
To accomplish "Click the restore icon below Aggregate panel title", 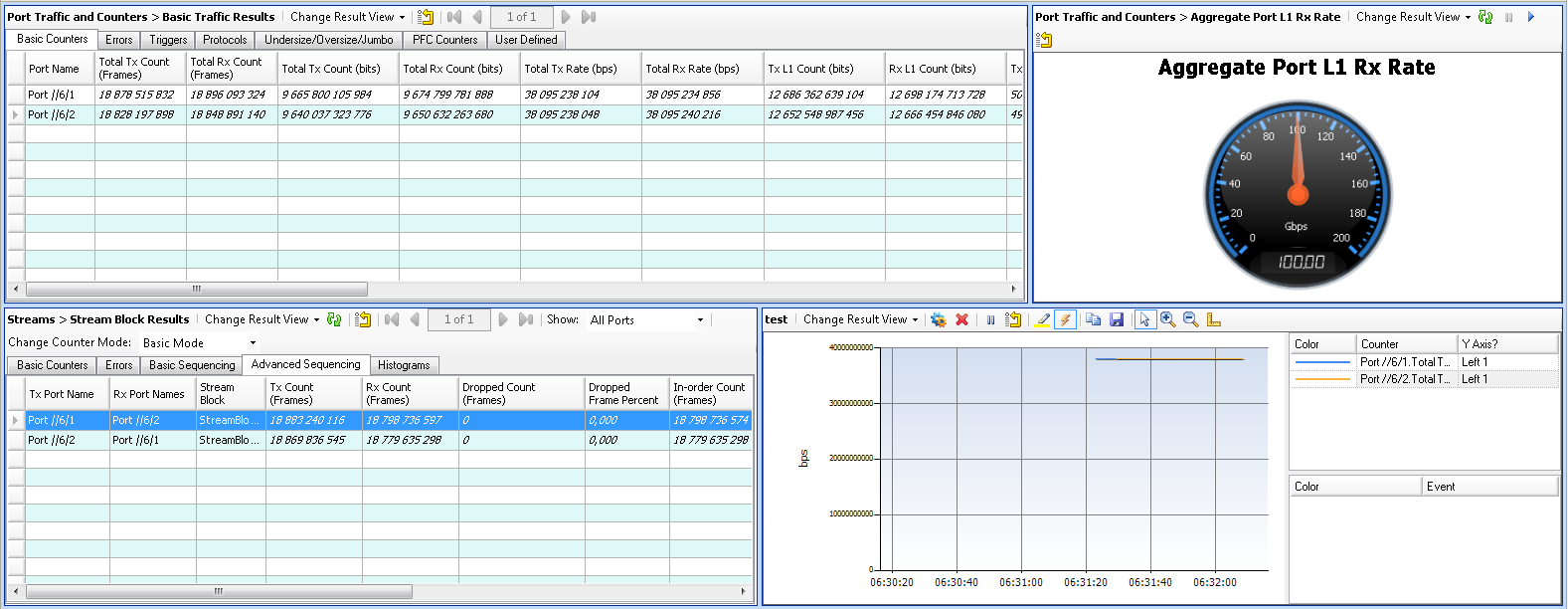I will pos(1044,40).
